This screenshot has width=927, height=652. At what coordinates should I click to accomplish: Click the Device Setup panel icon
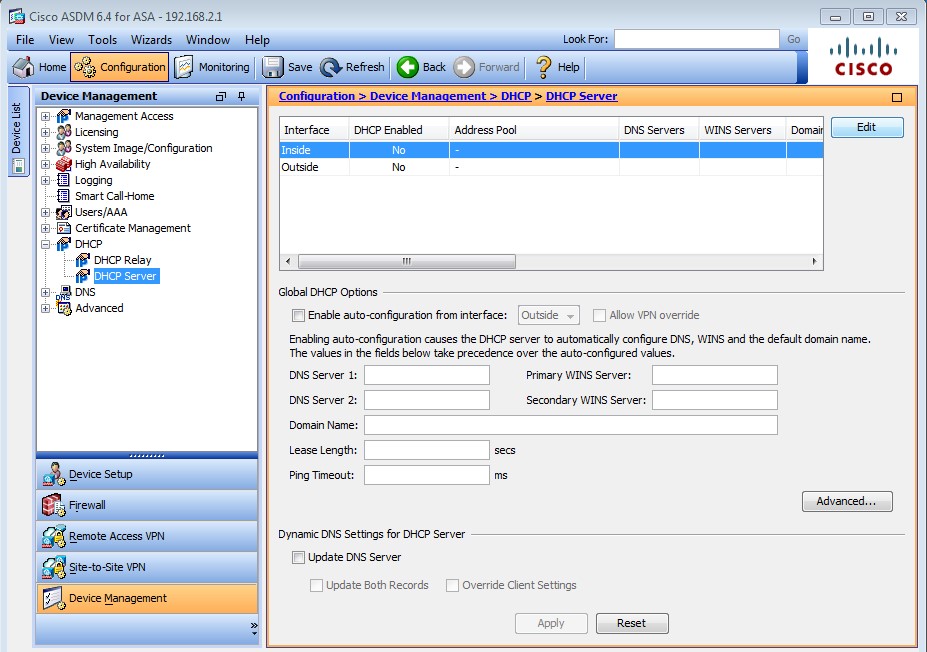[x=53, y=474]
